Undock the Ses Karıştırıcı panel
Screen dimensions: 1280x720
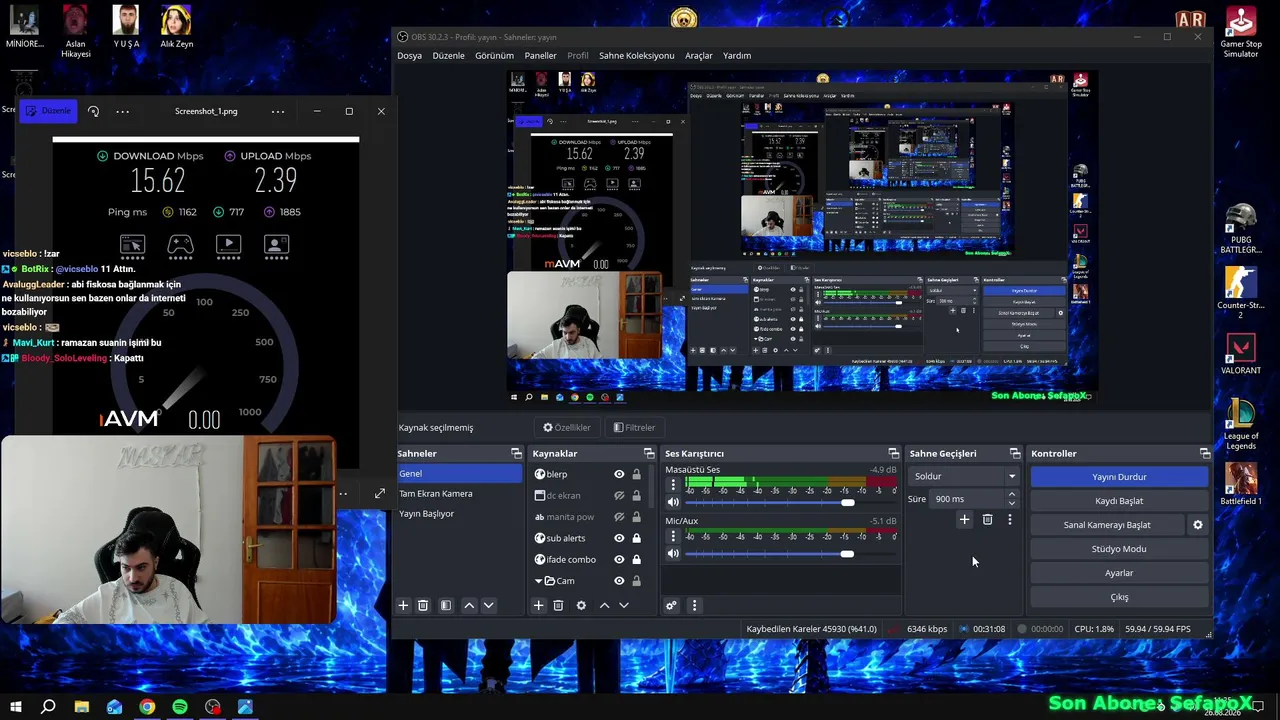[894, 454]
